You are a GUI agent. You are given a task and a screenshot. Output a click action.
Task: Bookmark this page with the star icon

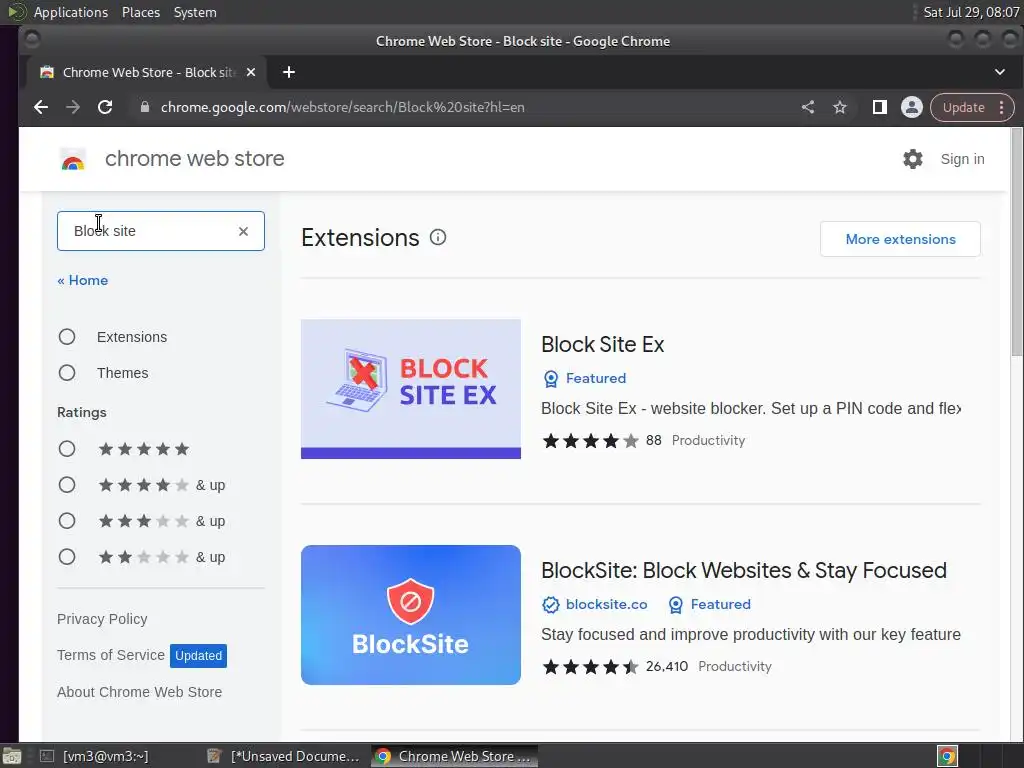pyautogui.click(x=840, y=107)
